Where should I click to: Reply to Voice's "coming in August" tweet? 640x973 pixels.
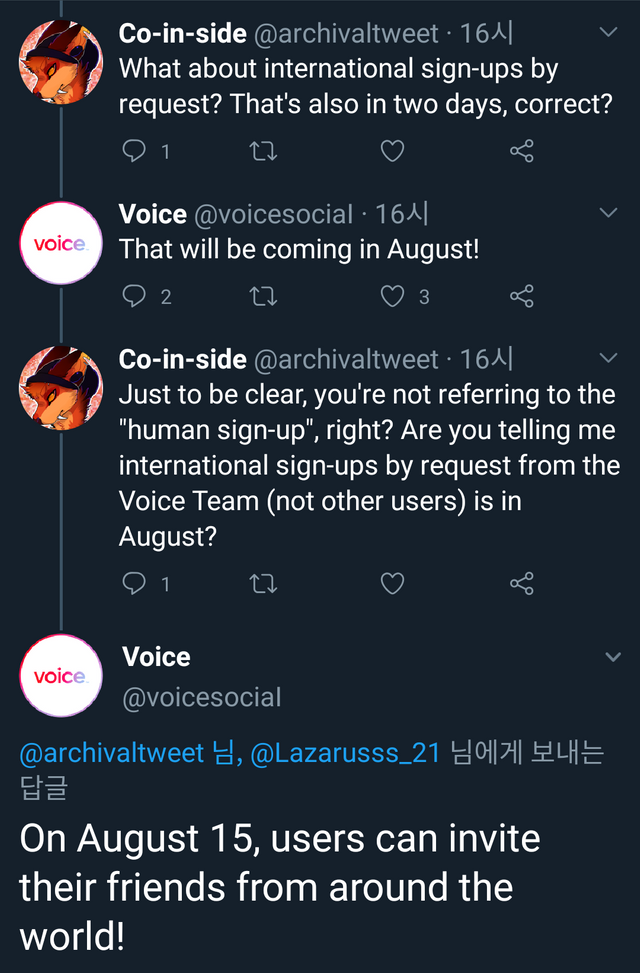click(134, 296)
